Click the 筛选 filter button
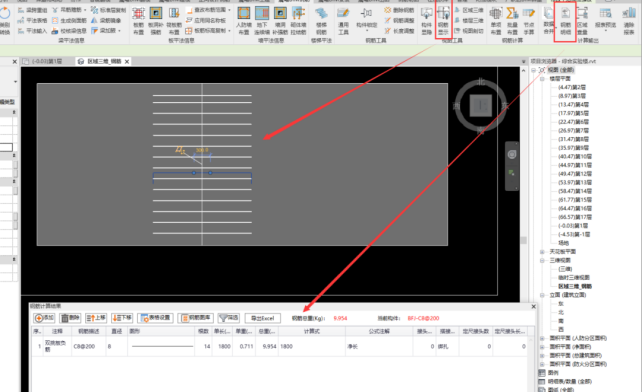Screen dimensions: 642x392 (x=229, y=318)
